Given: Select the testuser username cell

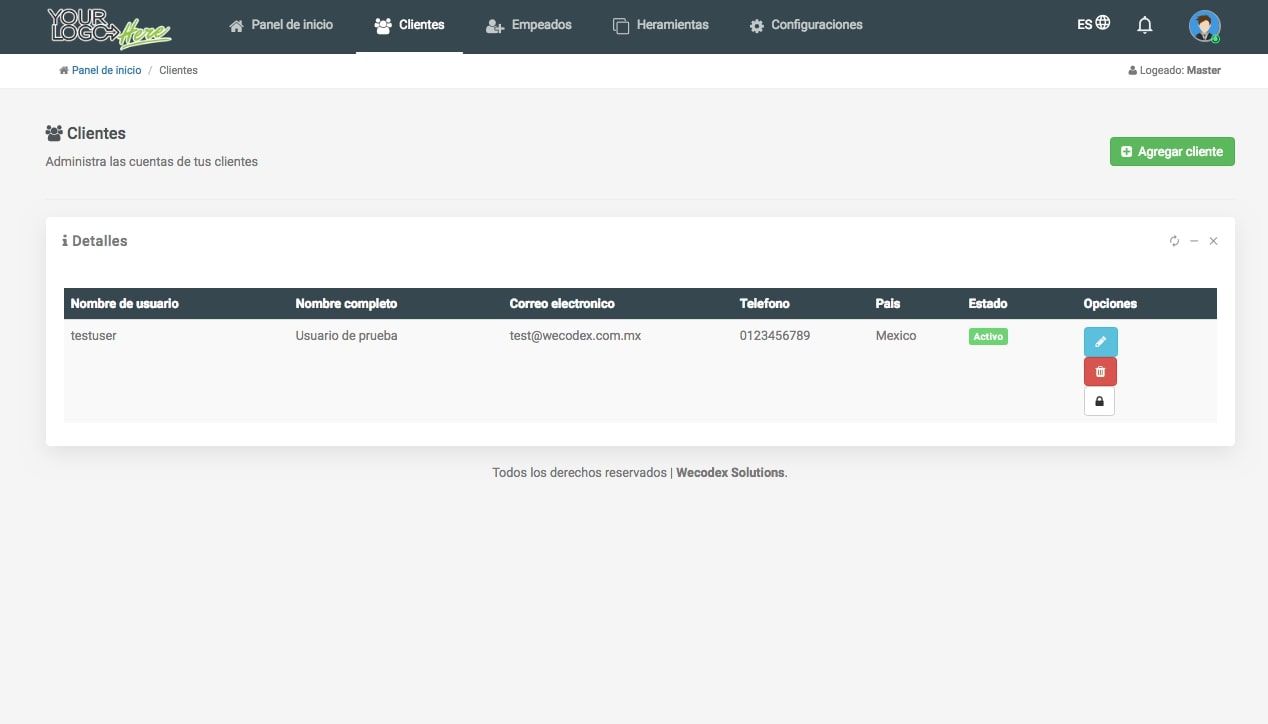Looking at the screenshot, I should point(94,336).
